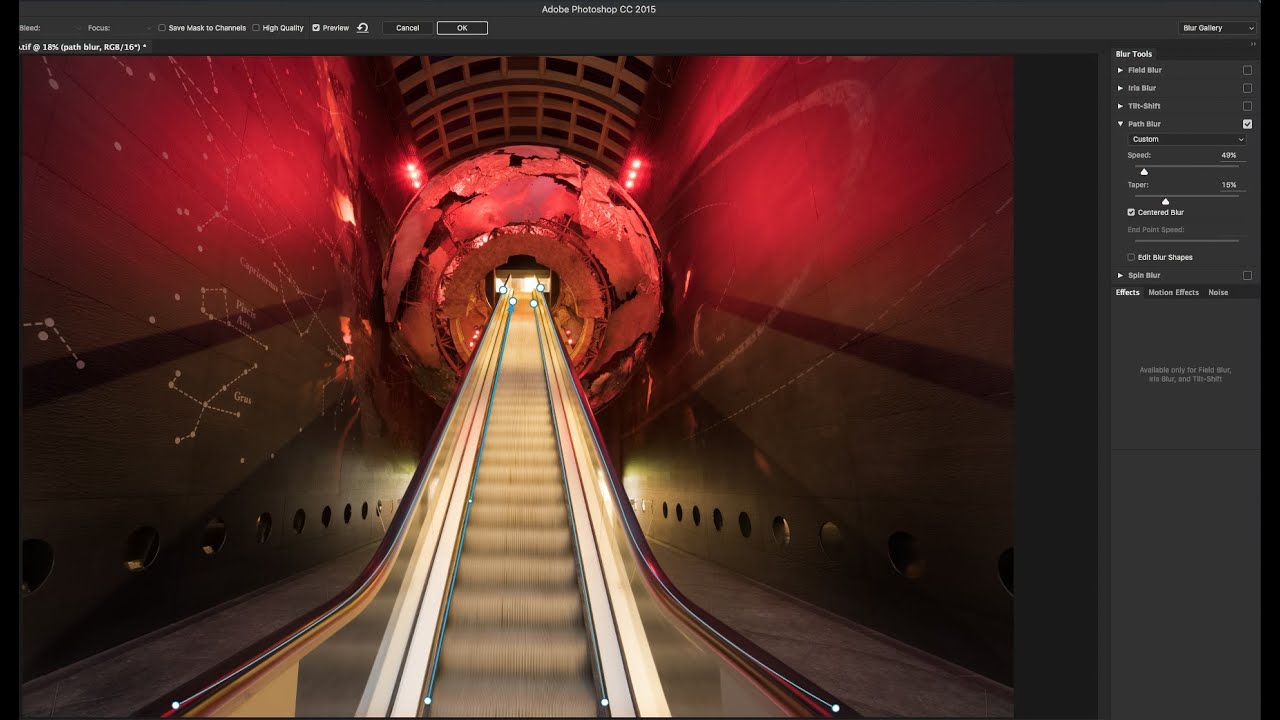The width and height of the screenshot is (1280, 720).
Task: Enable the Tilt-Shift checkbox
Action: (1247, 106)
